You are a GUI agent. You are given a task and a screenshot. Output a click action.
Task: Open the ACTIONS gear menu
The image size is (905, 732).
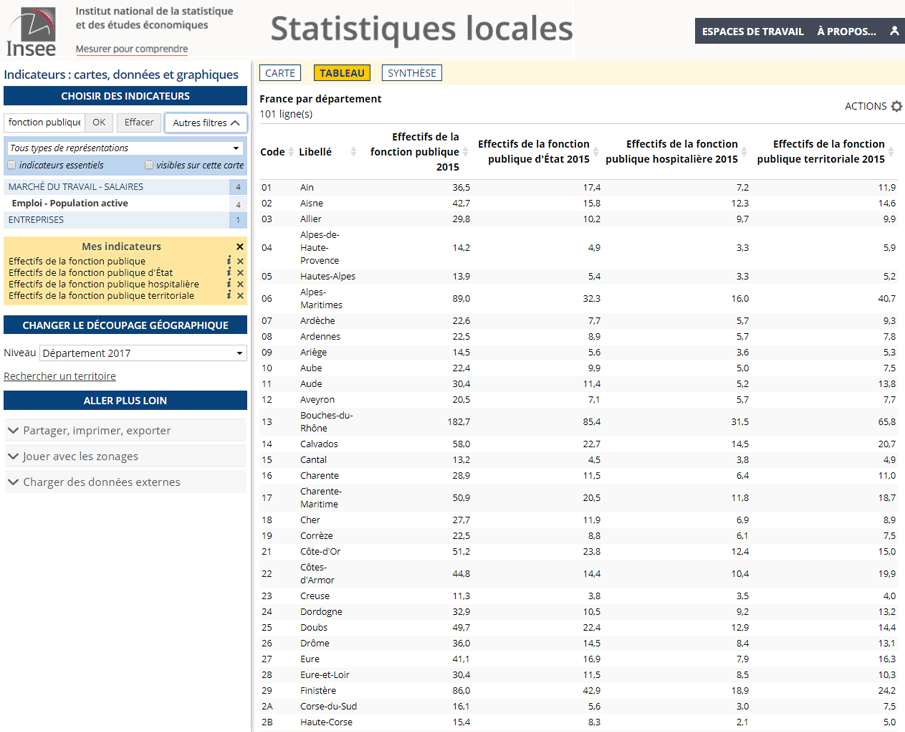896,106
